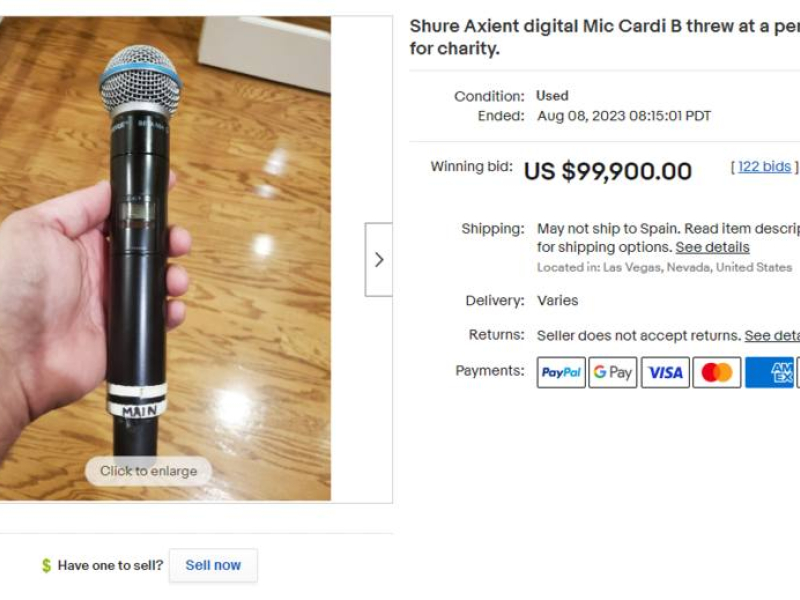Image resolution: width=800 pixels, height=600 pixels.
Task: Click the American Express icon
Action: tap(771, 373)
